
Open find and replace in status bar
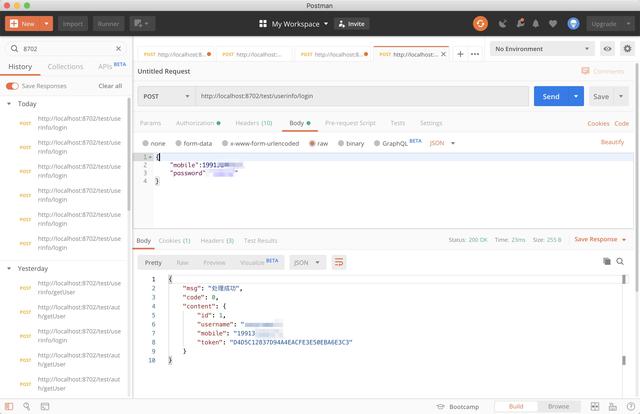click(27, 406)
